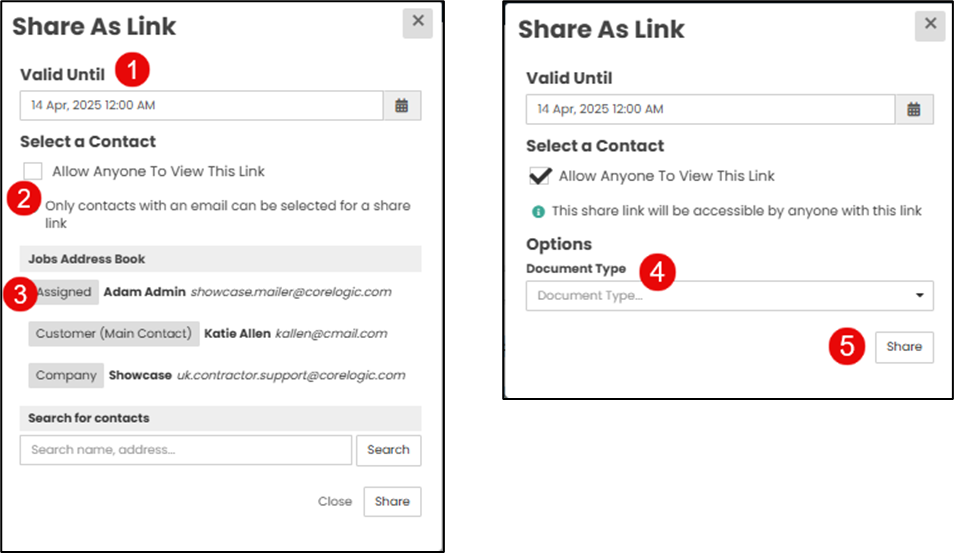This screenshot has height=553, width=954.
Task: Click Share button in left dialog
Action: pos(392,502)
